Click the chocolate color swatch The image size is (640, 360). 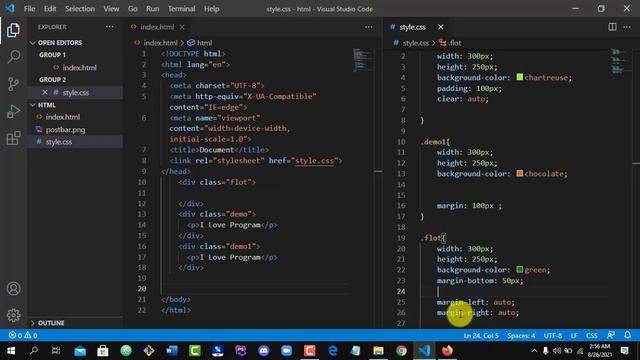coord(520,173)
